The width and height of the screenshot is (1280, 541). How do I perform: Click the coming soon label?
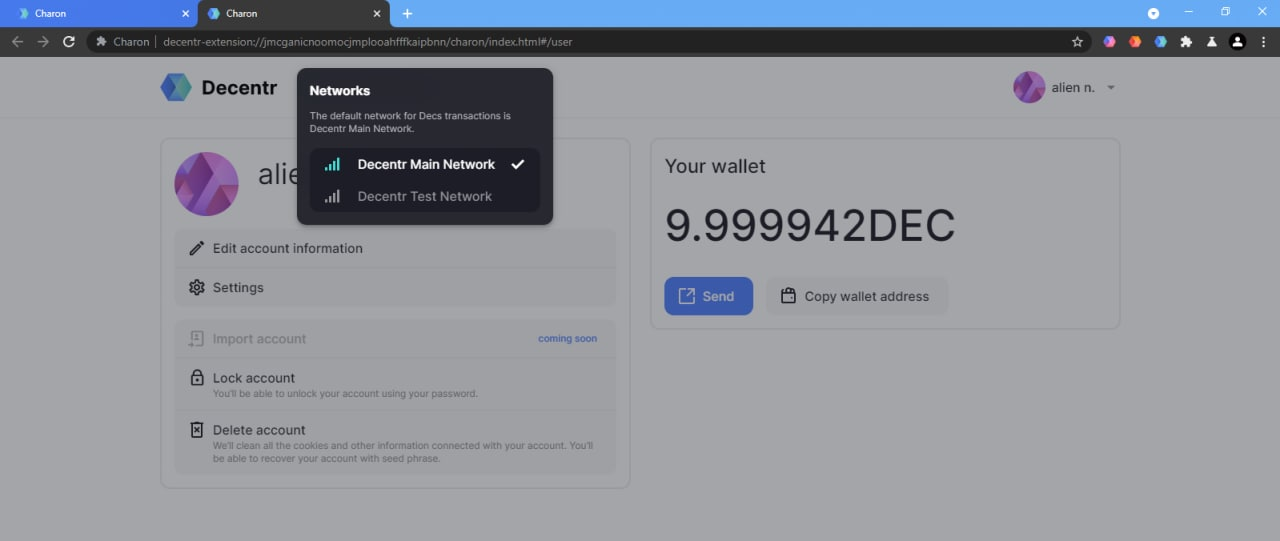point(567,339)
